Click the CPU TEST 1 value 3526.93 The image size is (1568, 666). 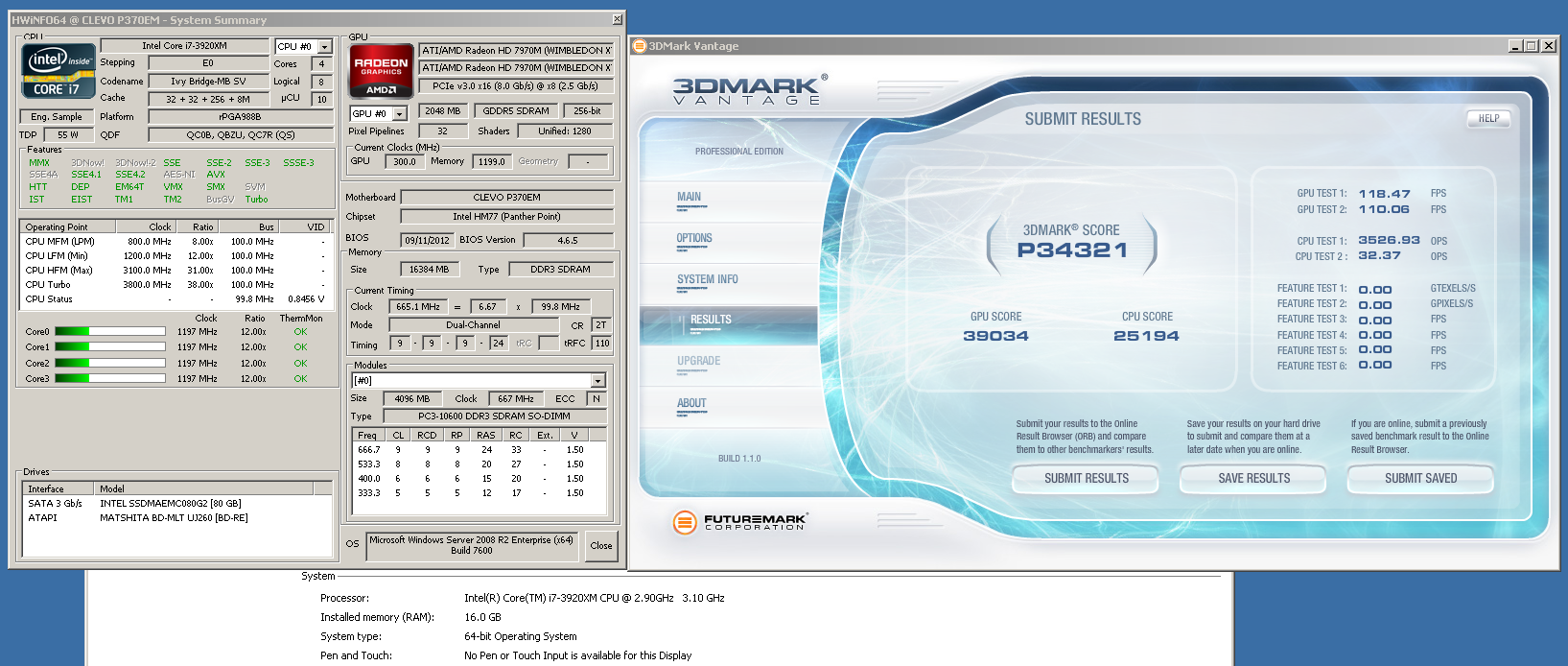pos(1389,240)
